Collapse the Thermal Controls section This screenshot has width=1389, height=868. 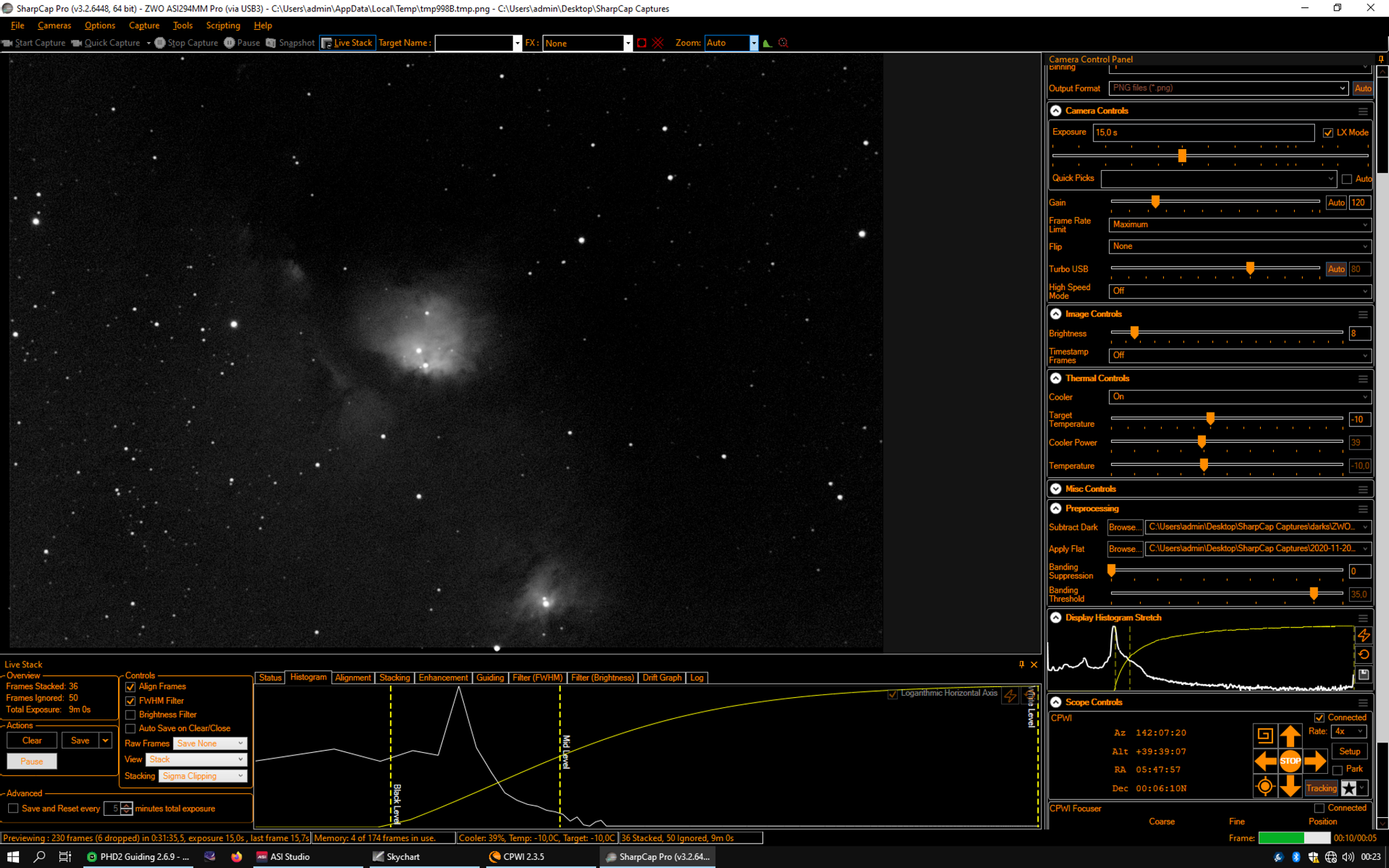[x=1056, y=378]
